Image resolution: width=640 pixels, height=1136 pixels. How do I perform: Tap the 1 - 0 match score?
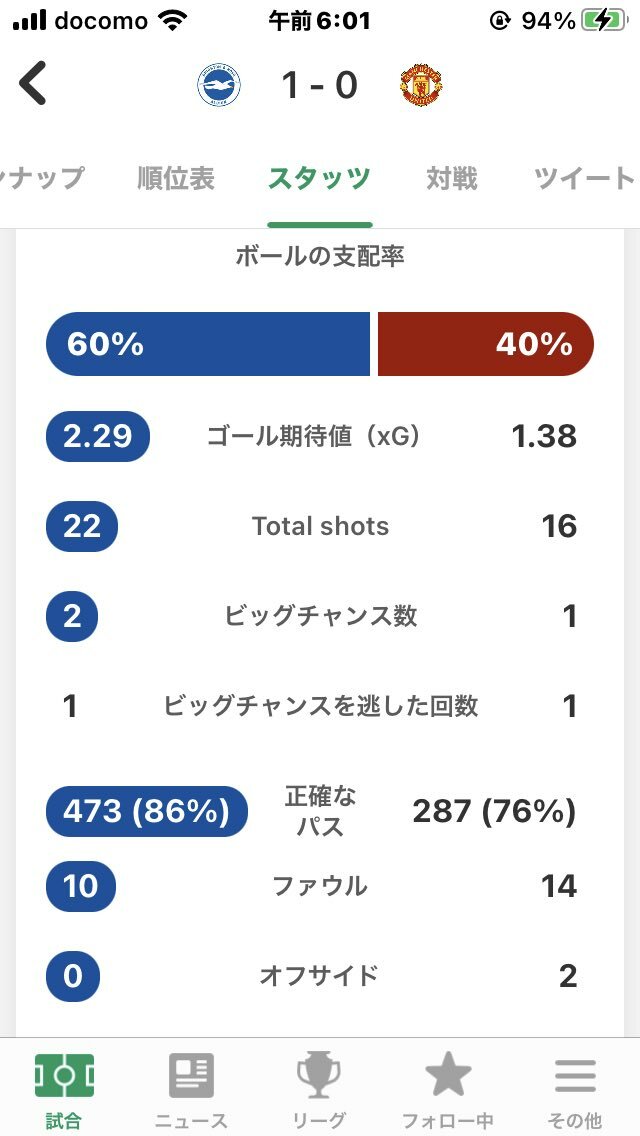point(319,86)
